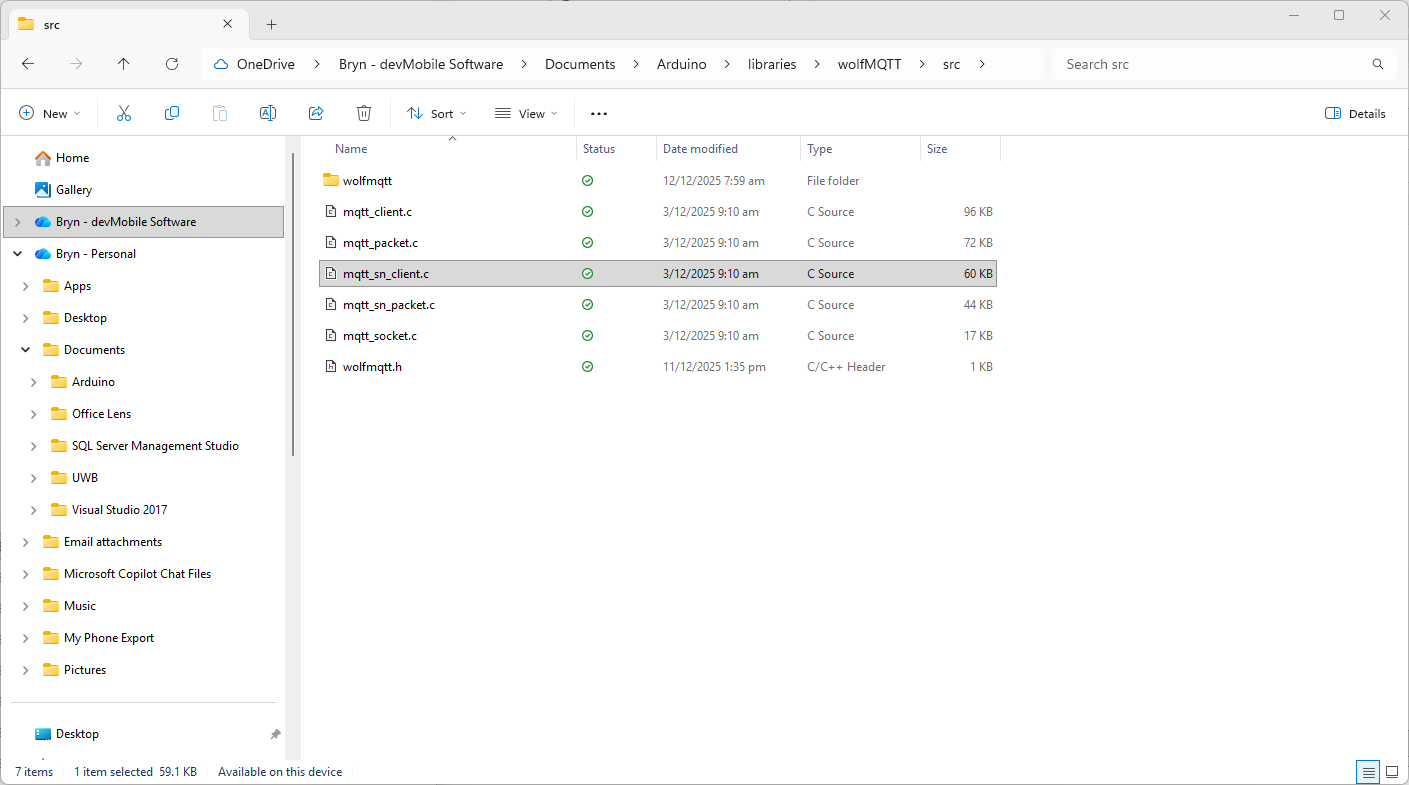The width and height of the screenshot is (1409, 785).
Task: Go up one folder level
Action: (x=124, y=64)
